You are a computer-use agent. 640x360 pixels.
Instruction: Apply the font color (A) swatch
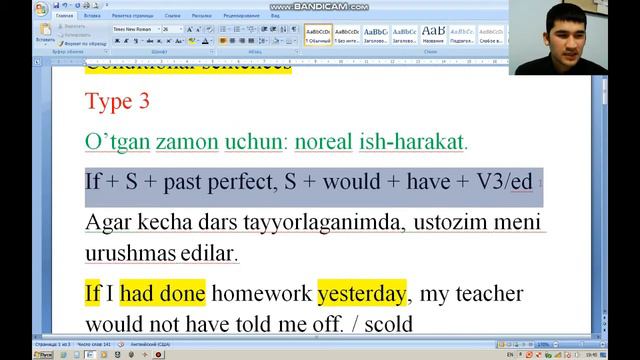coord(205,41)
